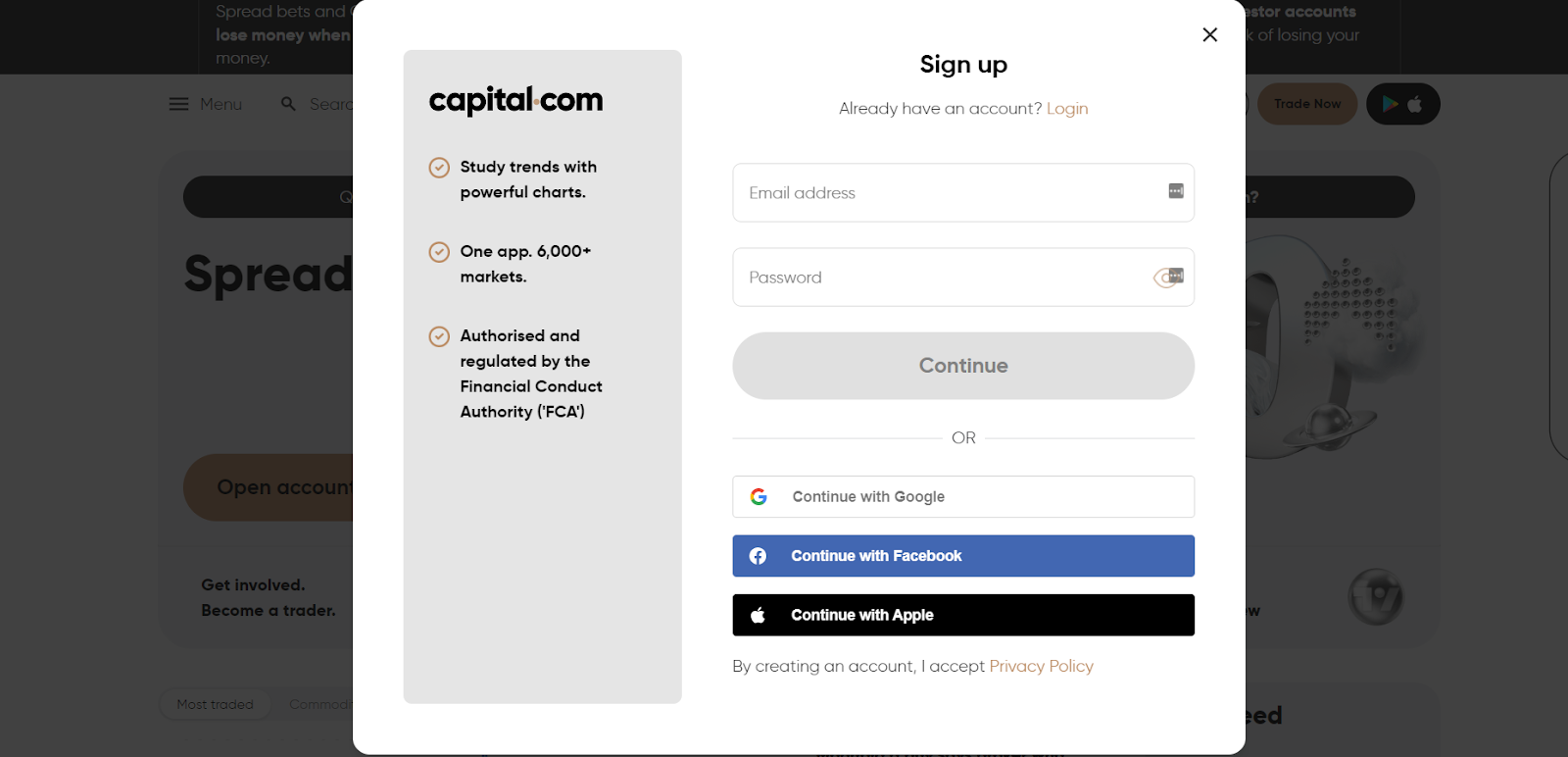Open the Privacy Policy link

[1041, 667]
